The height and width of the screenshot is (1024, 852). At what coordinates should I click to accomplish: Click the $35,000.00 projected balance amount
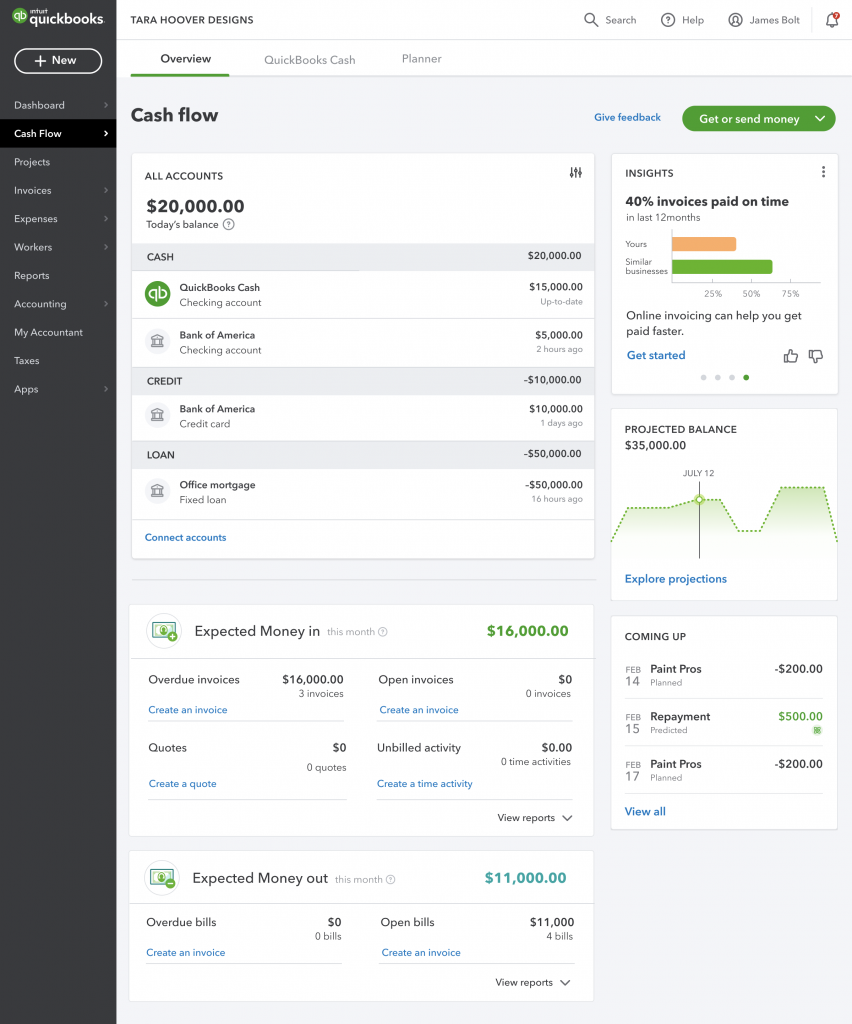[655, 445]
